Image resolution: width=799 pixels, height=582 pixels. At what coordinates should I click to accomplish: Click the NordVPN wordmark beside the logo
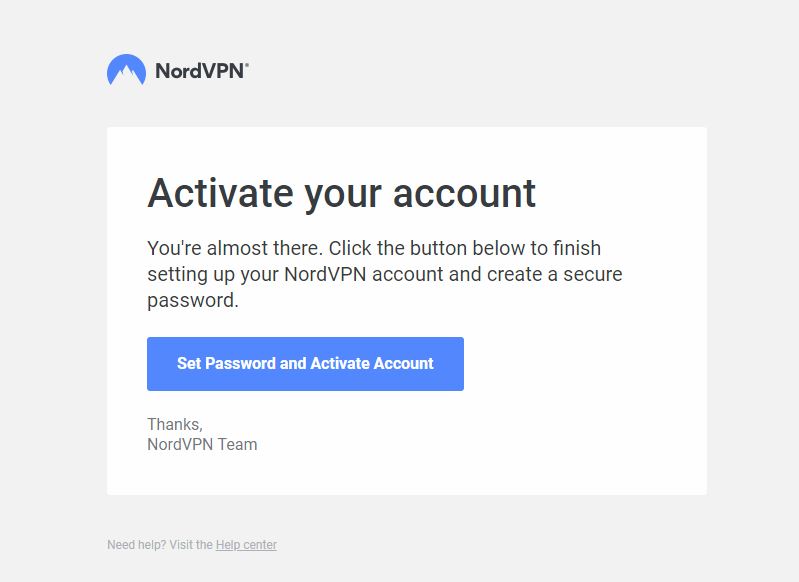[x=200, y=71]
